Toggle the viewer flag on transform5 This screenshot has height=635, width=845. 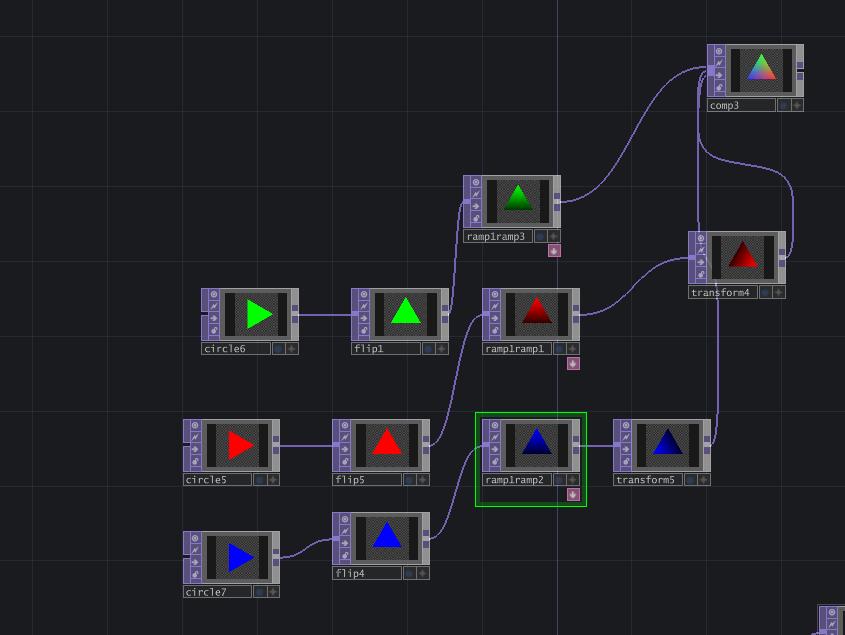point(626,425)
